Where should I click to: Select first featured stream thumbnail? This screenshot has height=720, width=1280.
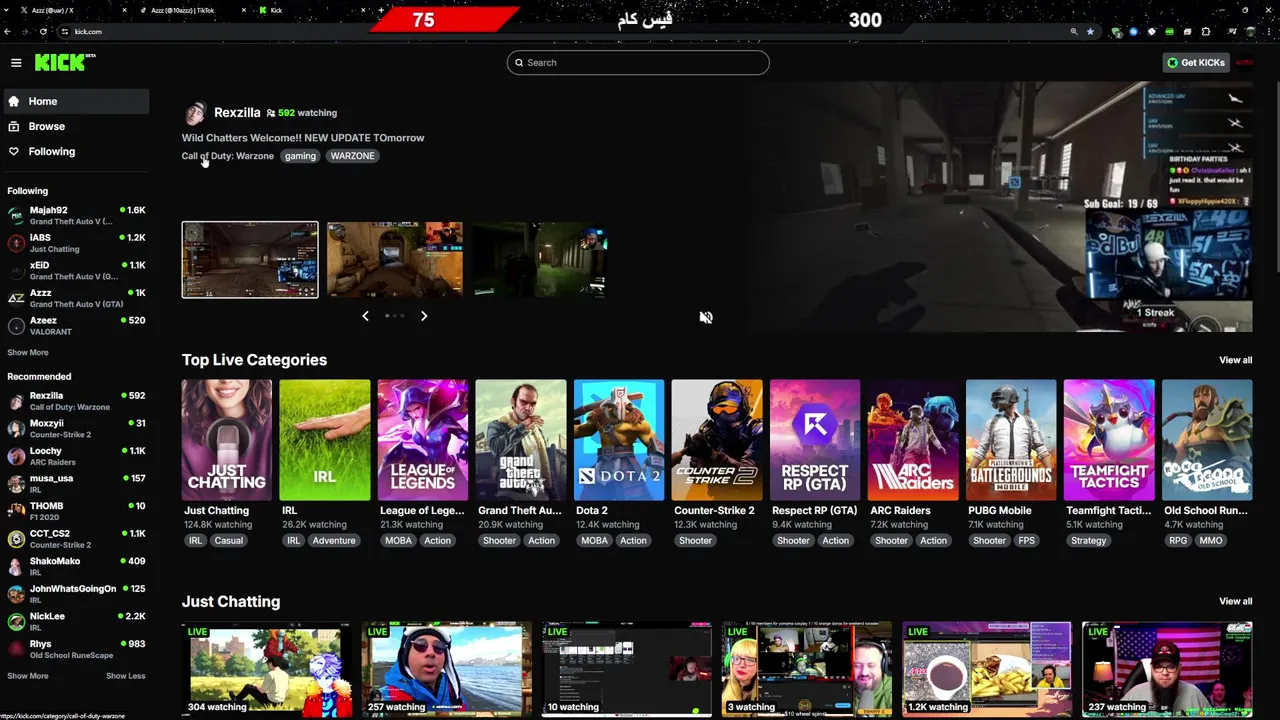pos(250,260)
